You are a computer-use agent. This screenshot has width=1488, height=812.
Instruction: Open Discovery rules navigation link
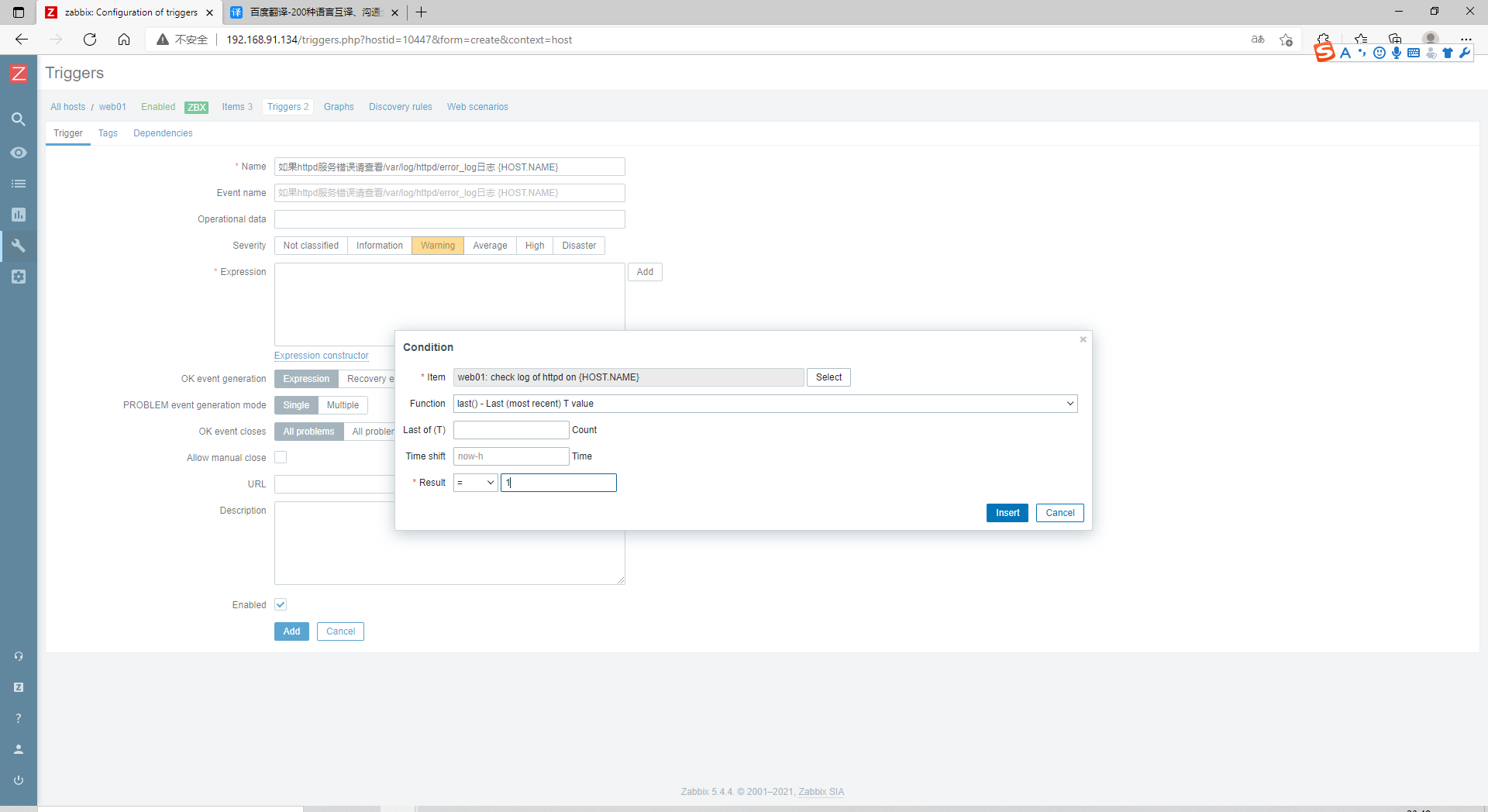(400, 107)
